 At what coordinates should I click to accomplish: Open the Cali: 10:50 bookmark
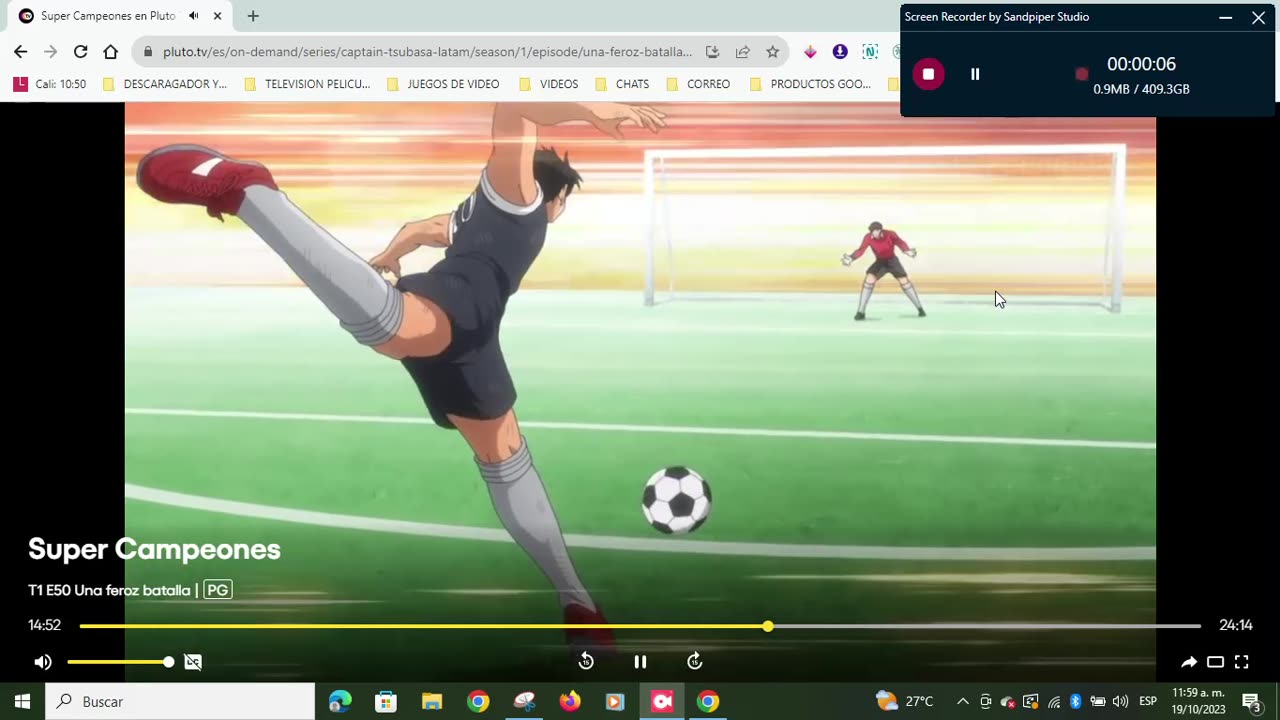[x=50, y=84]
